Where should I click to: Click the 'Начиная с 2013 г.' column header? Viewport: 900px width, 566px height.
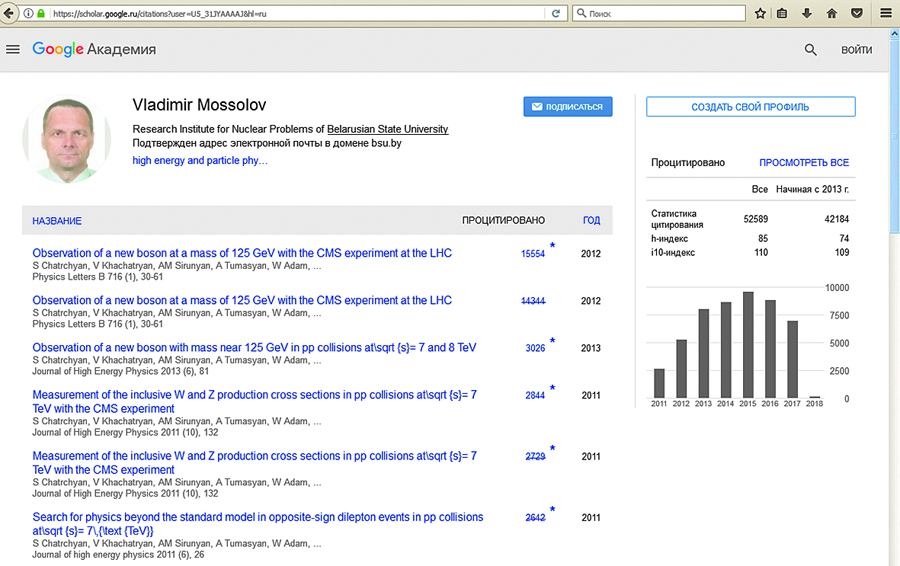pos(812,189)
